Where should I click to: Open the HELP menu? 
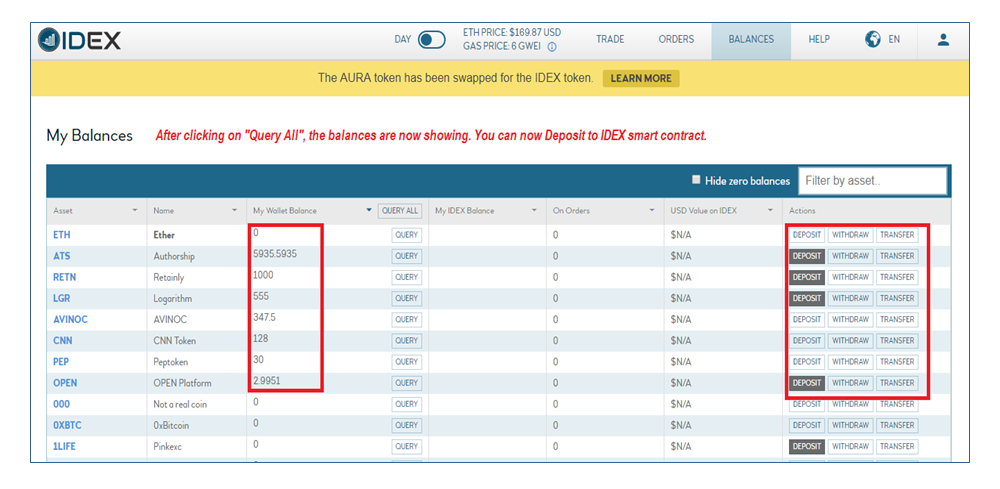coord(819,40)
